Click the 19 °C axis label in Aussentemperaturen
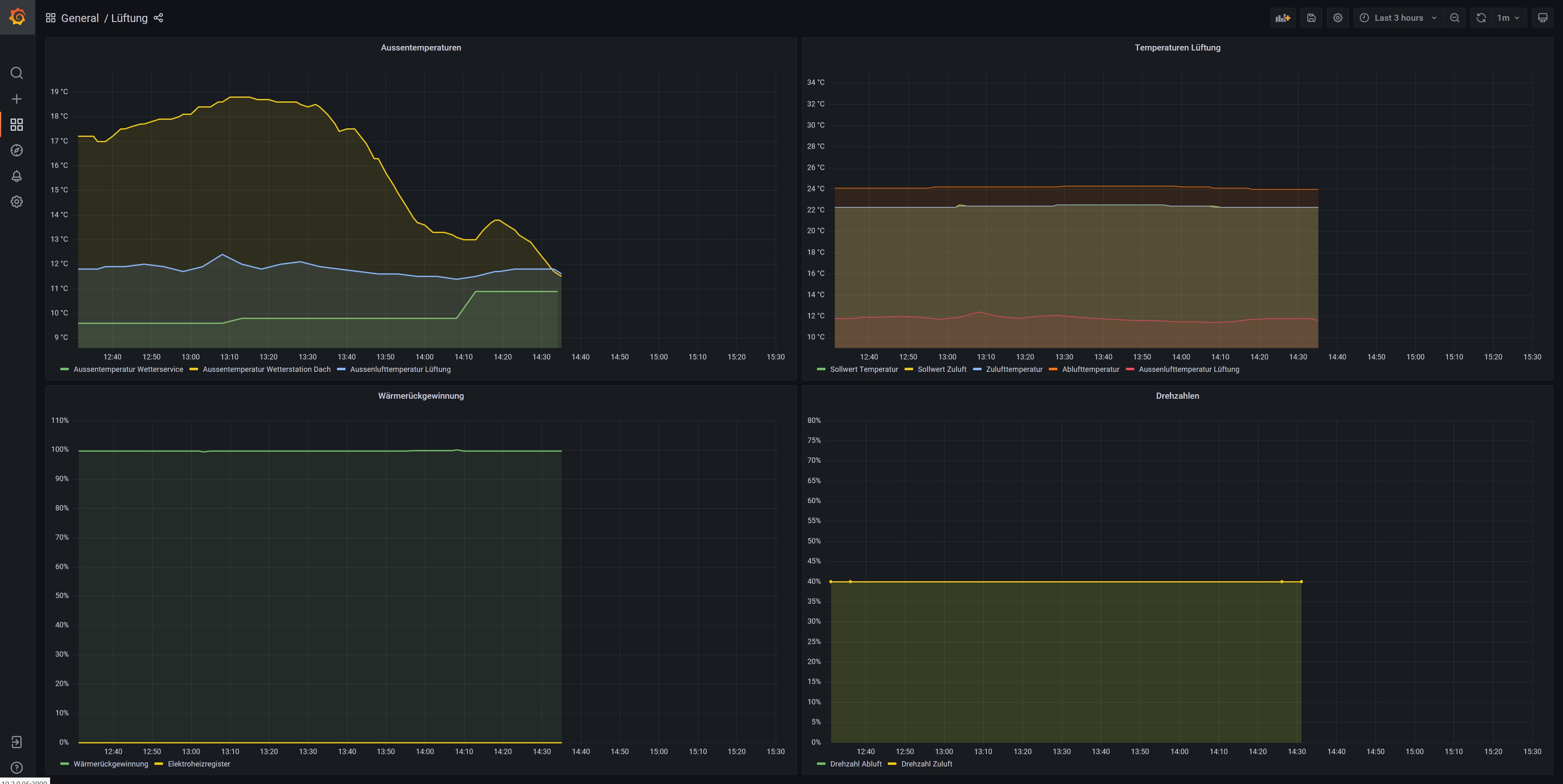The image size is (1563, 784). (x=59, y=92)
